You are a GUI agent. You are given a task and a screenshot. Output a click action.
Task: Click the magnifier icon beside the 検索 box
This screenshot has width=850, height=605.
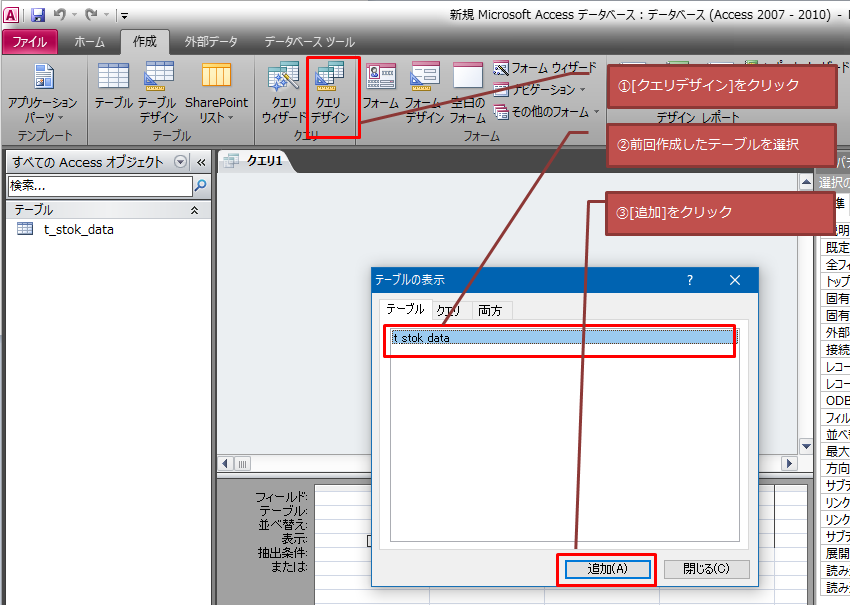pos(201,186)
